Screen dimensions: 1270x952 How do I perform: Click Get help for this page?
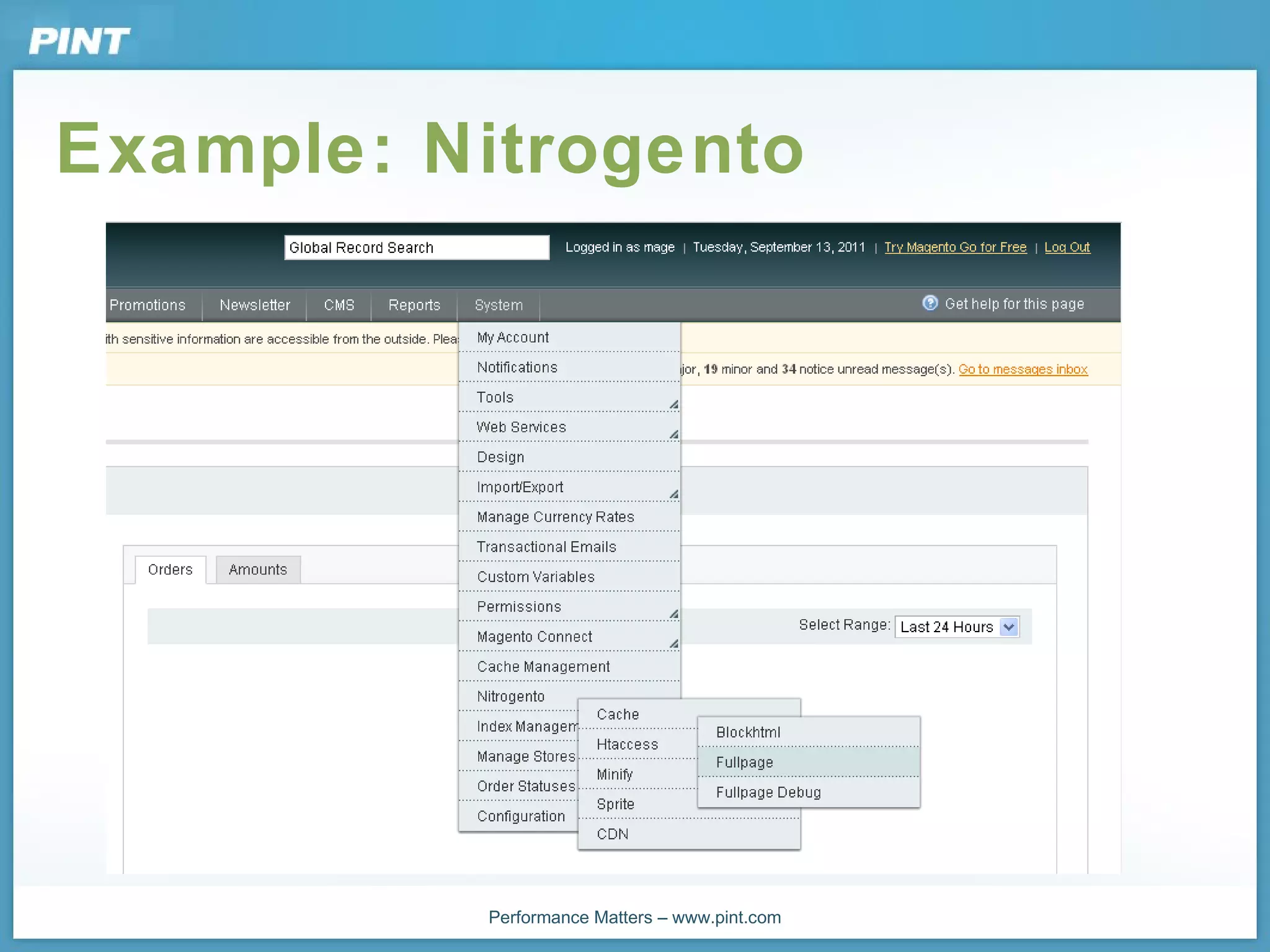(x=1014, y=304)
